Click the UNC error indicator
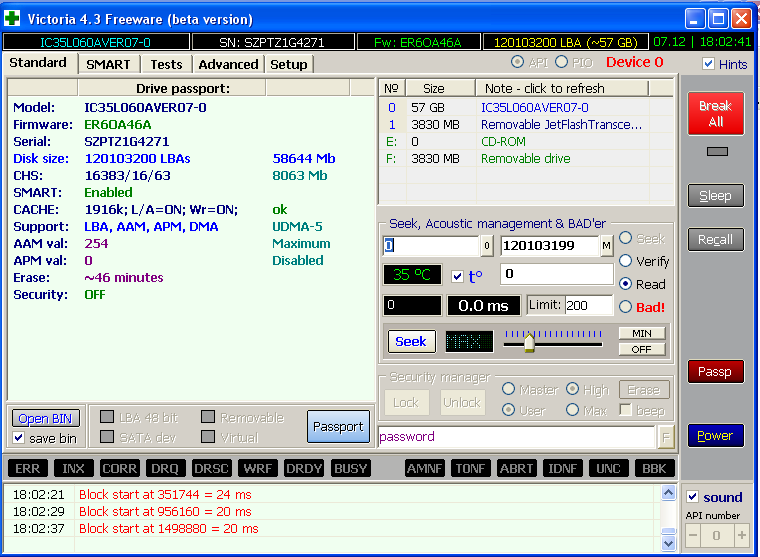Viewport: 760px width, 557px height. pyautogui.click(x=608, y=469)
